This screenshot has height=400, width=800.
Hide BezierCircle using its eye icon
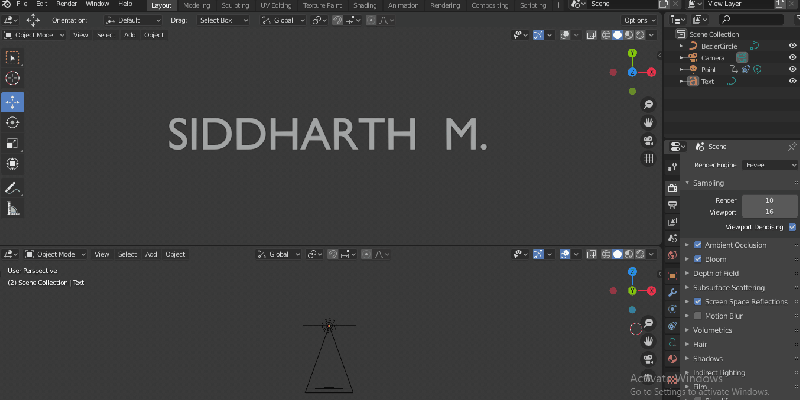click(x=792, y=46)
